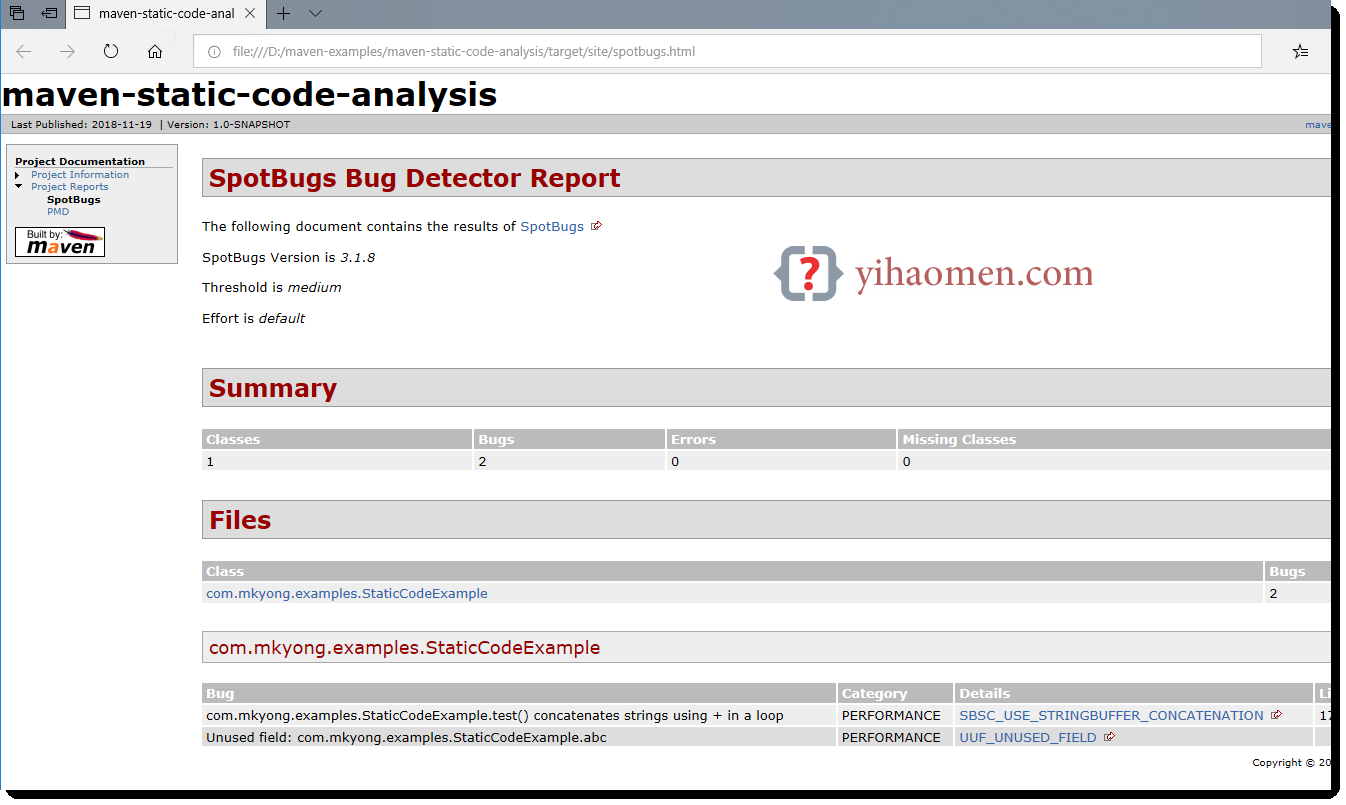Click external icon after UUF_UNUSED_FIELD

pos(1109,737)
